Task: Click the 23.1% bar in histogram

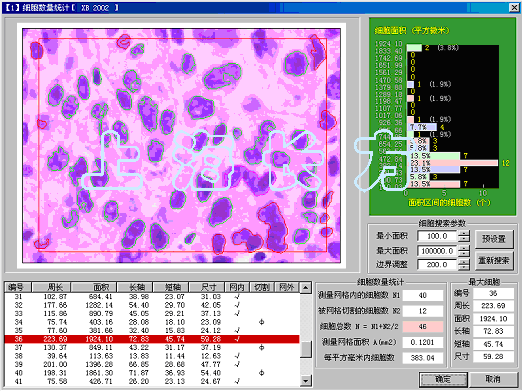Action: coord(454,163)
